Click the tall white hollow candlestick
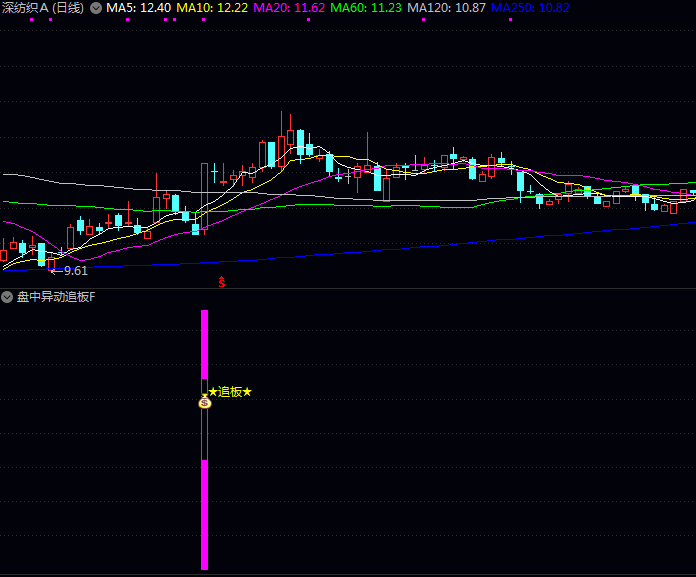 [204, 192]
